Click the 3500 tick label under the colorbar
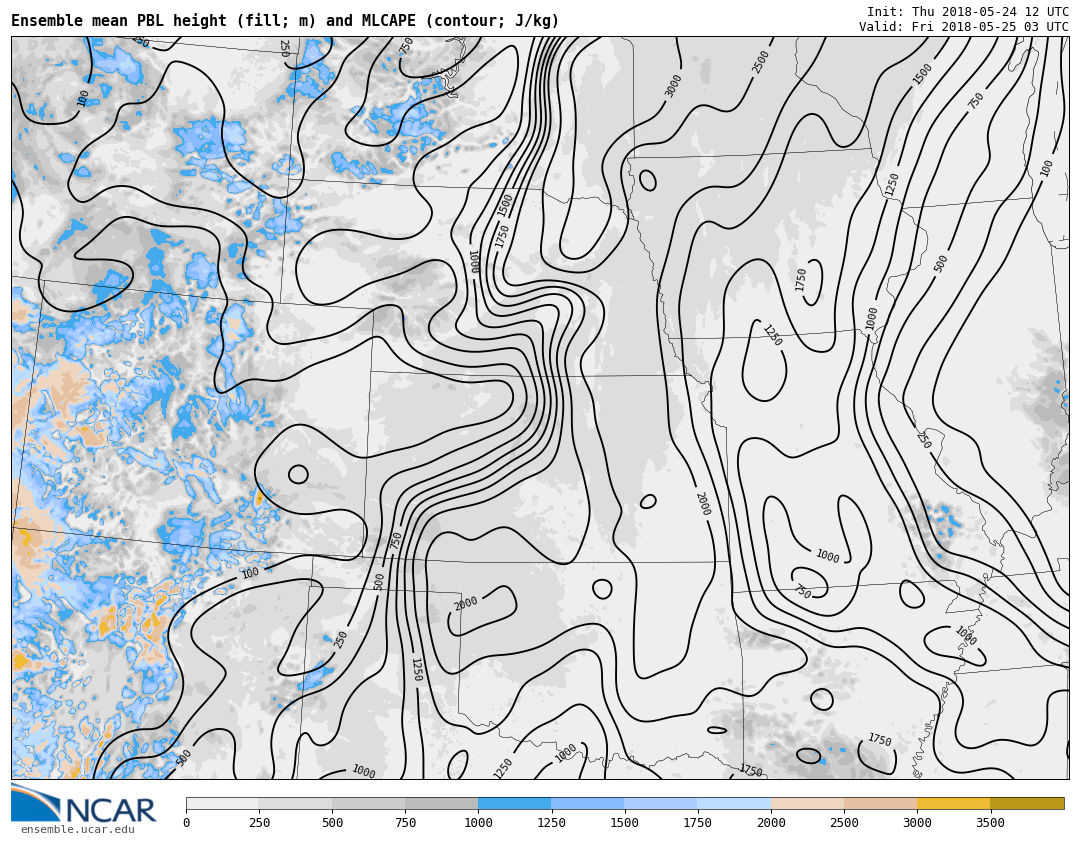1080x842 pixels. click(x=990, y=823)
